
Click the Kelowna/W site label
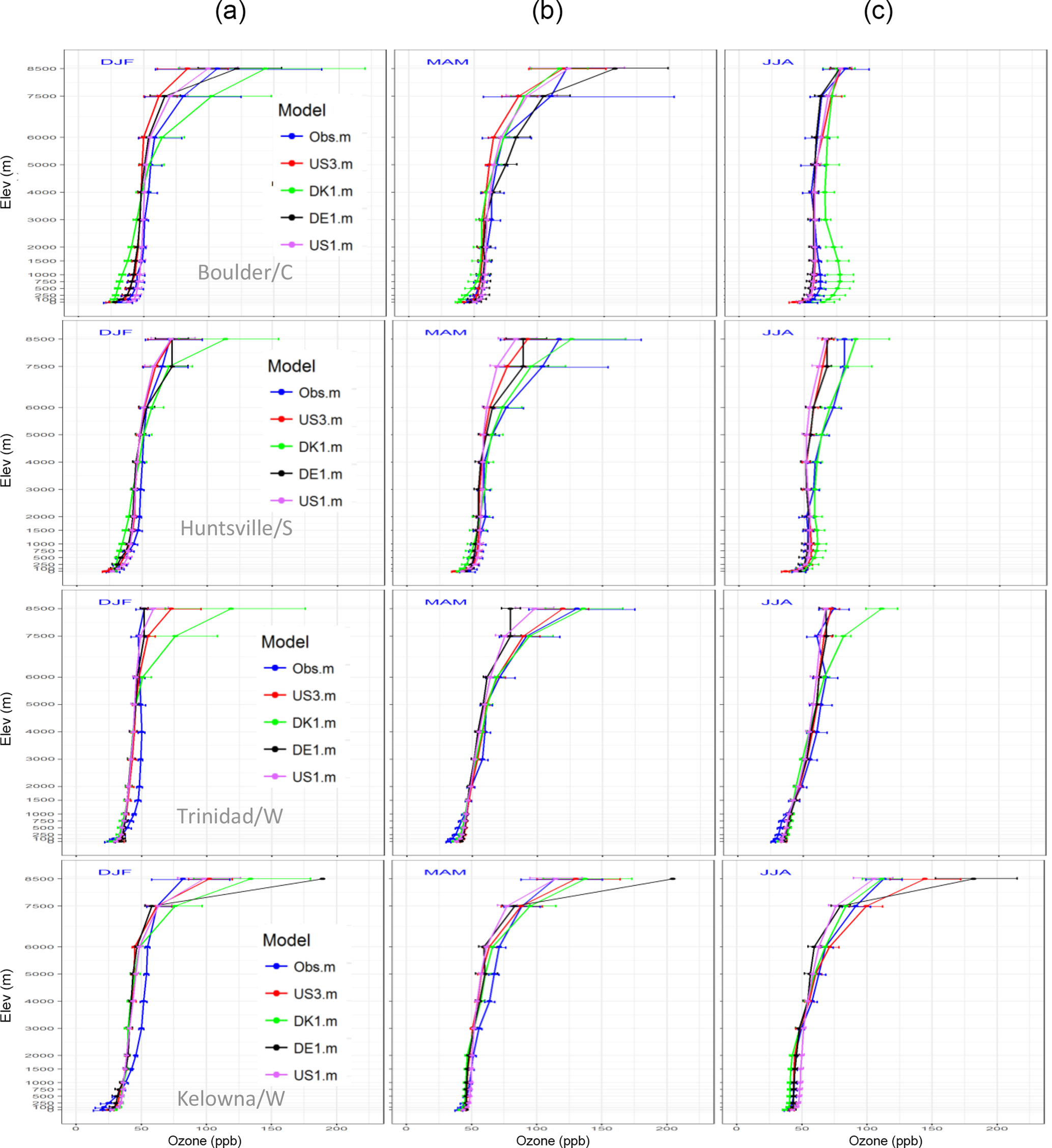click(231, 1099)
